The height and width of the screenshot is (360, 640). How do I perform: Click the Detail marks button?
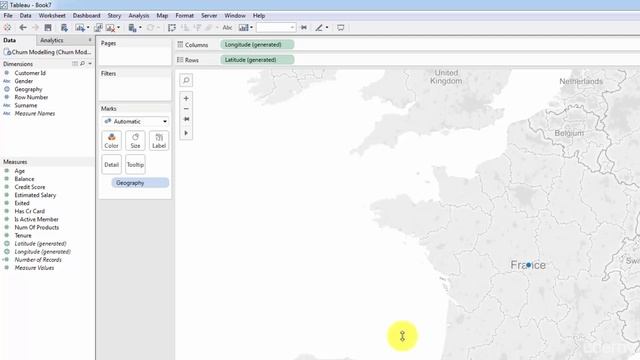111,164
